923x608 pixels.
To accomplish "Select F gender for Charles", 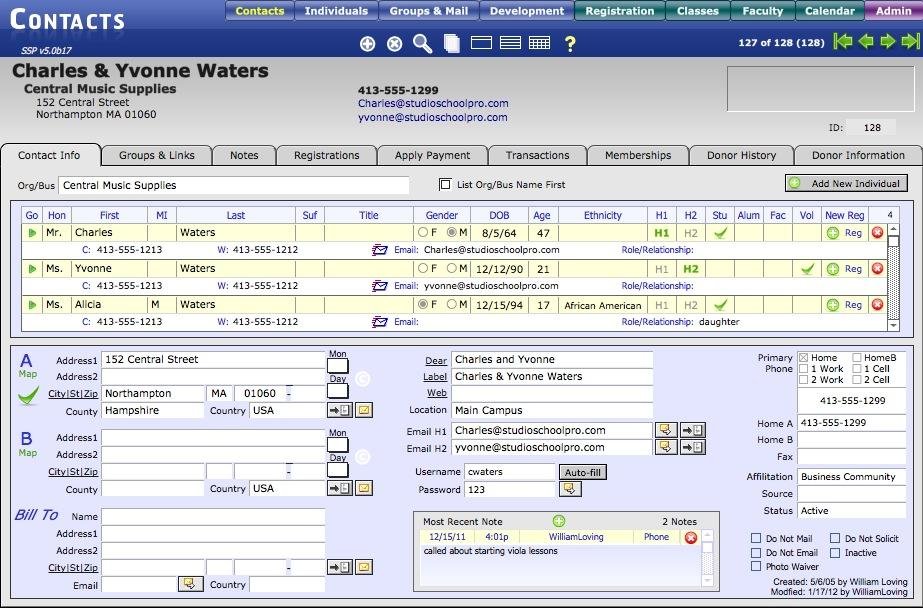I will pos(423,232).
